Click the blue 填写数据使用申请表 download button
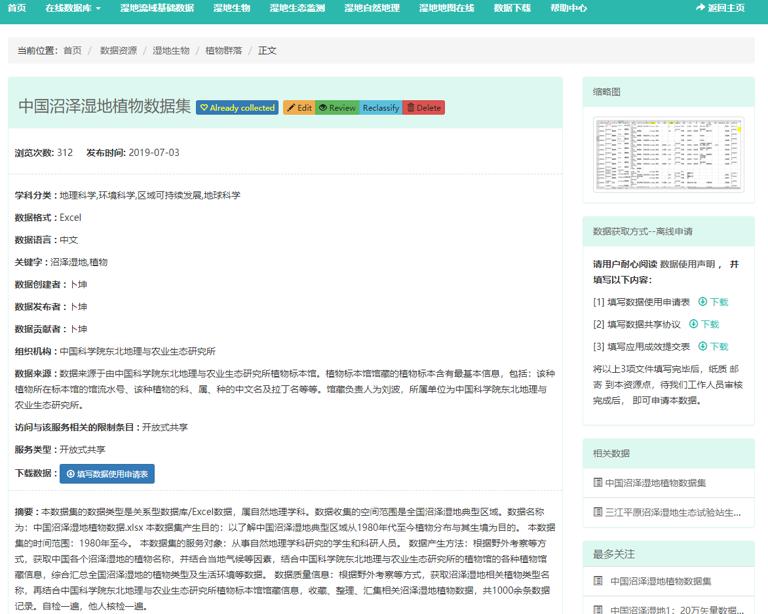This screenshot has height=614, width=768. 107,473
